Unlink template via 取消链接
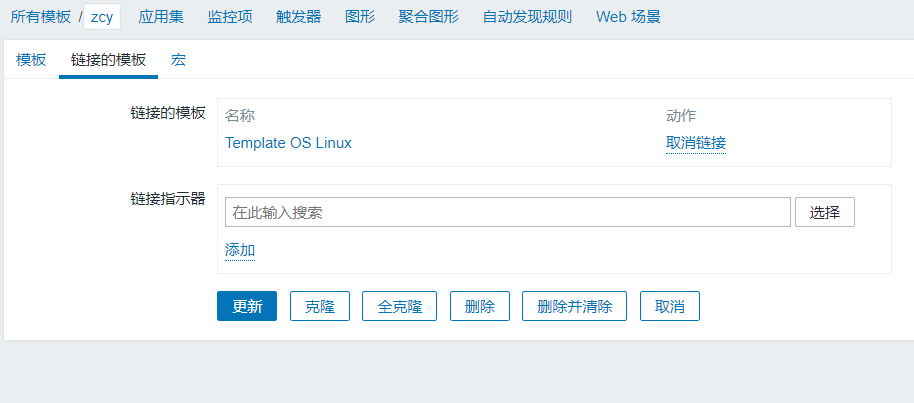914x403 pixels. tap(696, 143)
